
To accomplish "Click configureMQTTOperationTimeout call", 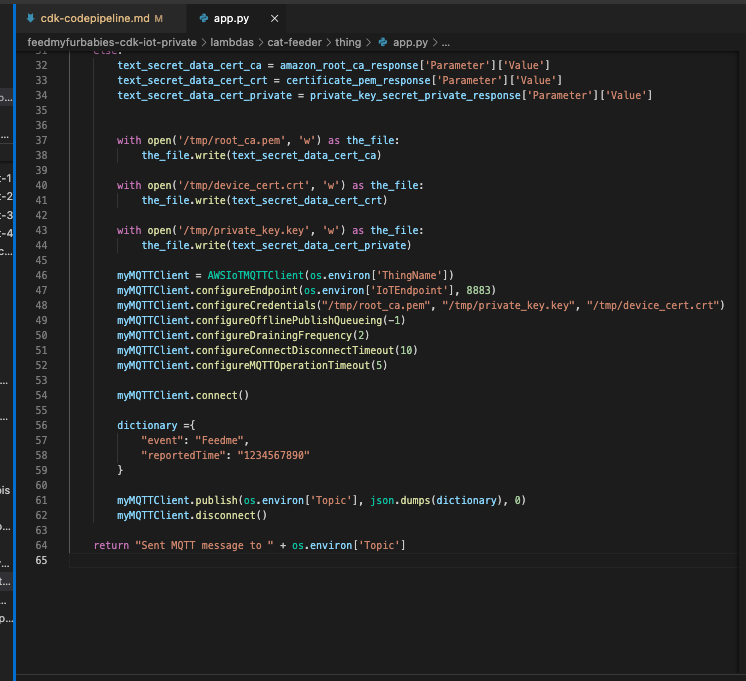I will 283,365.
